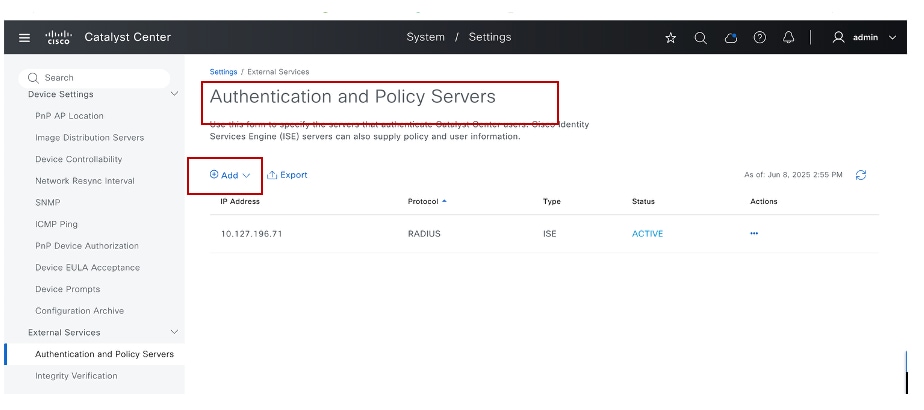Image resolution: width=924 pixels, height=410 pixels.
Task: Focus the sidebar Search field
Action: (94, 78)
